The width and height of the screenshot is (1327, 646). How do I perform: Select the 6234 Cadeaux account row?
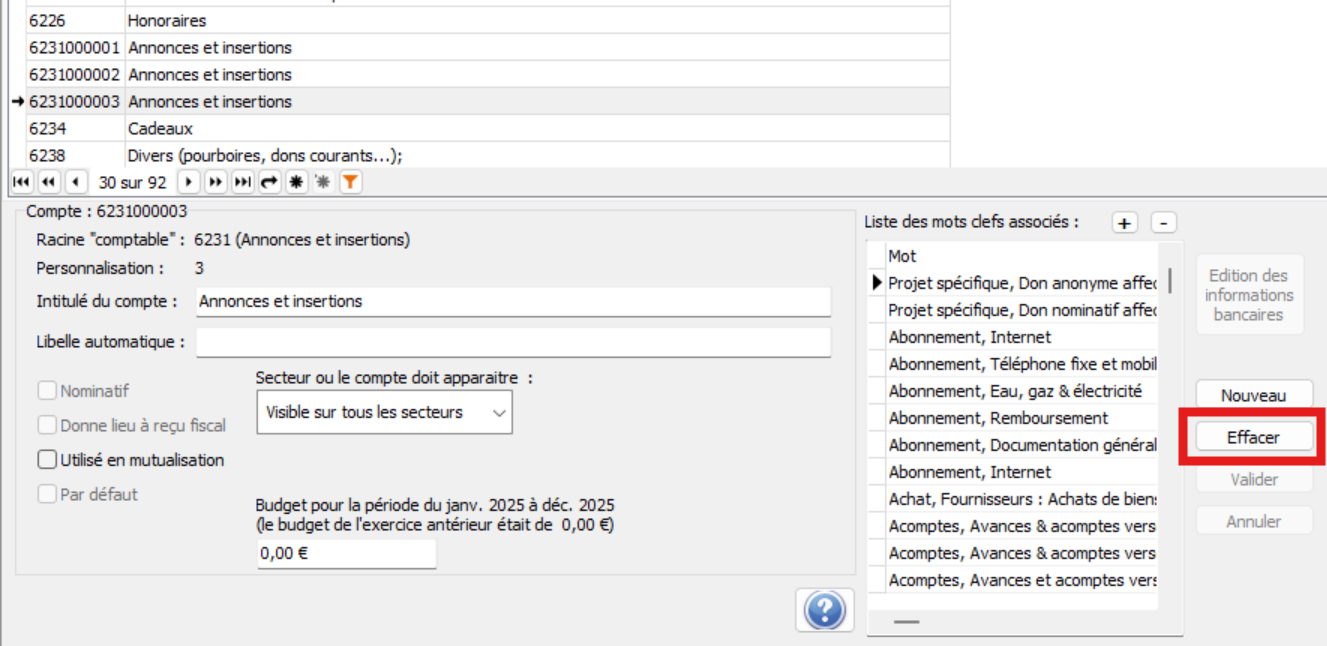click(160, 129)
